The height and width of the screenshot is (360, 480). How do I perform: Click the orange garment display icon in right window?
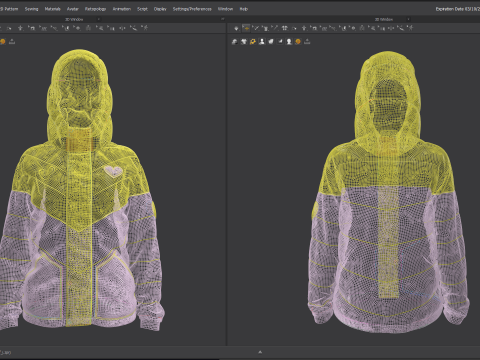253,41
